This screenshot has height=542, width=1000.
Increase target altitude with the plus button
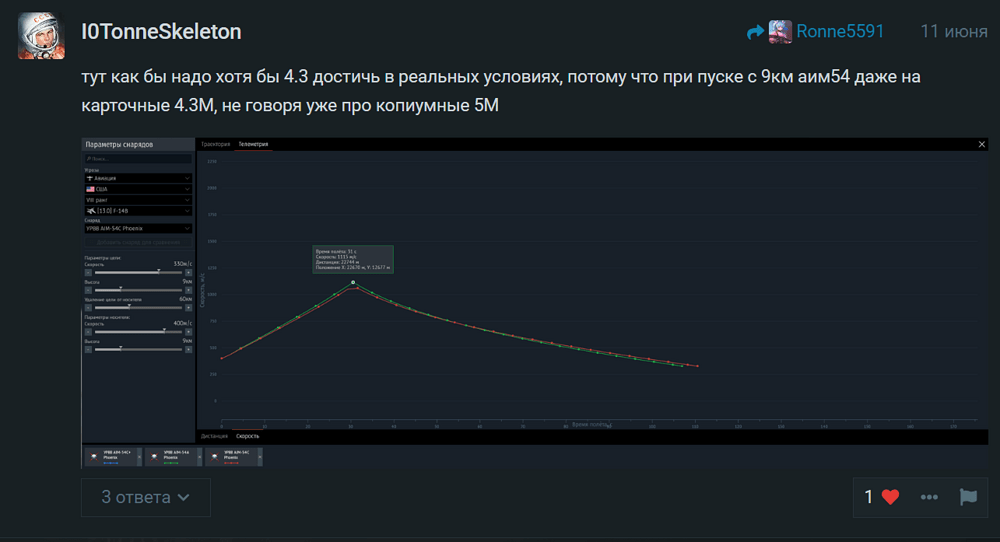[x=188, y=290]
